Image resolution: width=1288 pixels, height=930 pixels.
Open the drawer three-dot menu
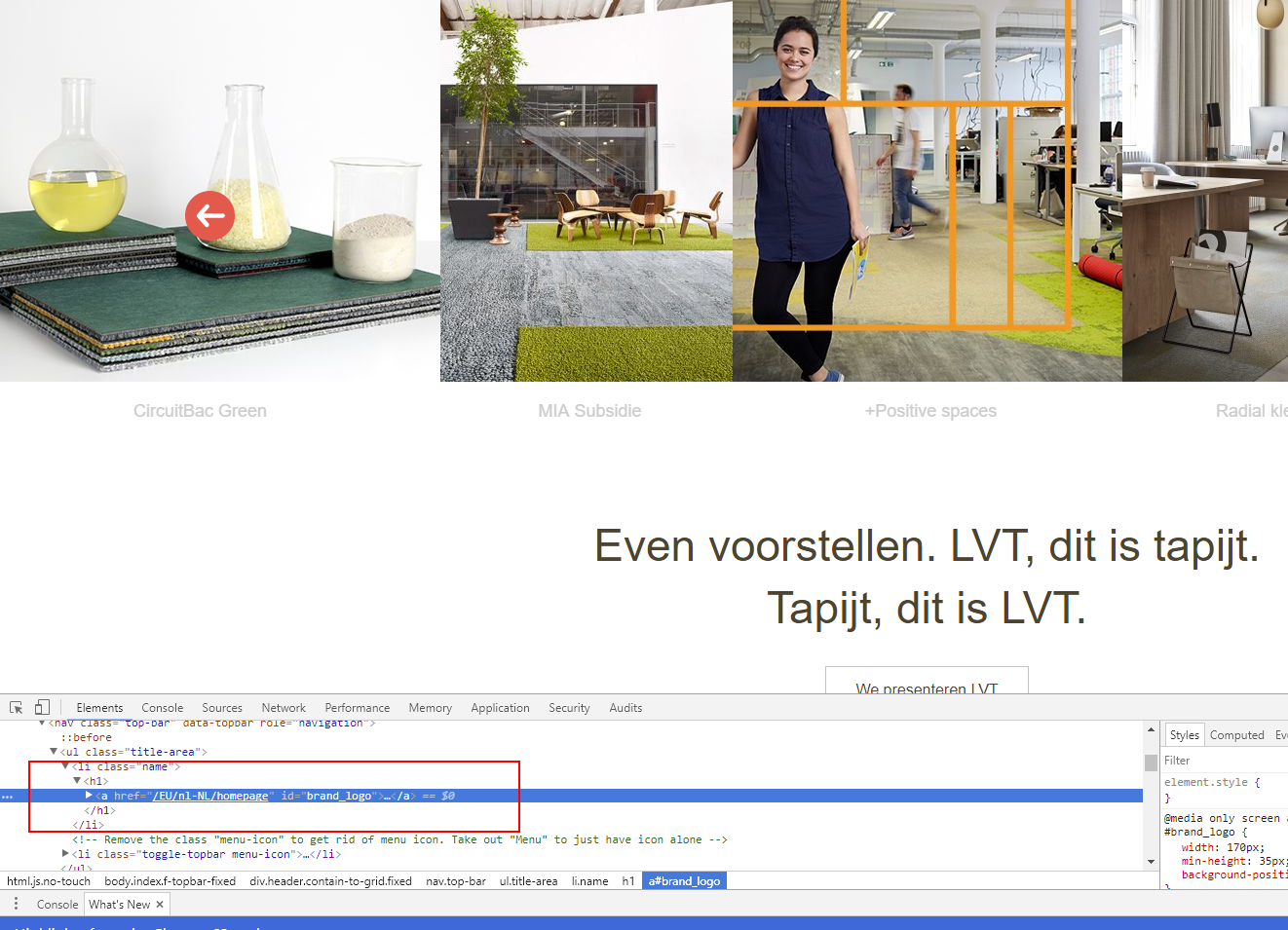(x=16, y=904)
